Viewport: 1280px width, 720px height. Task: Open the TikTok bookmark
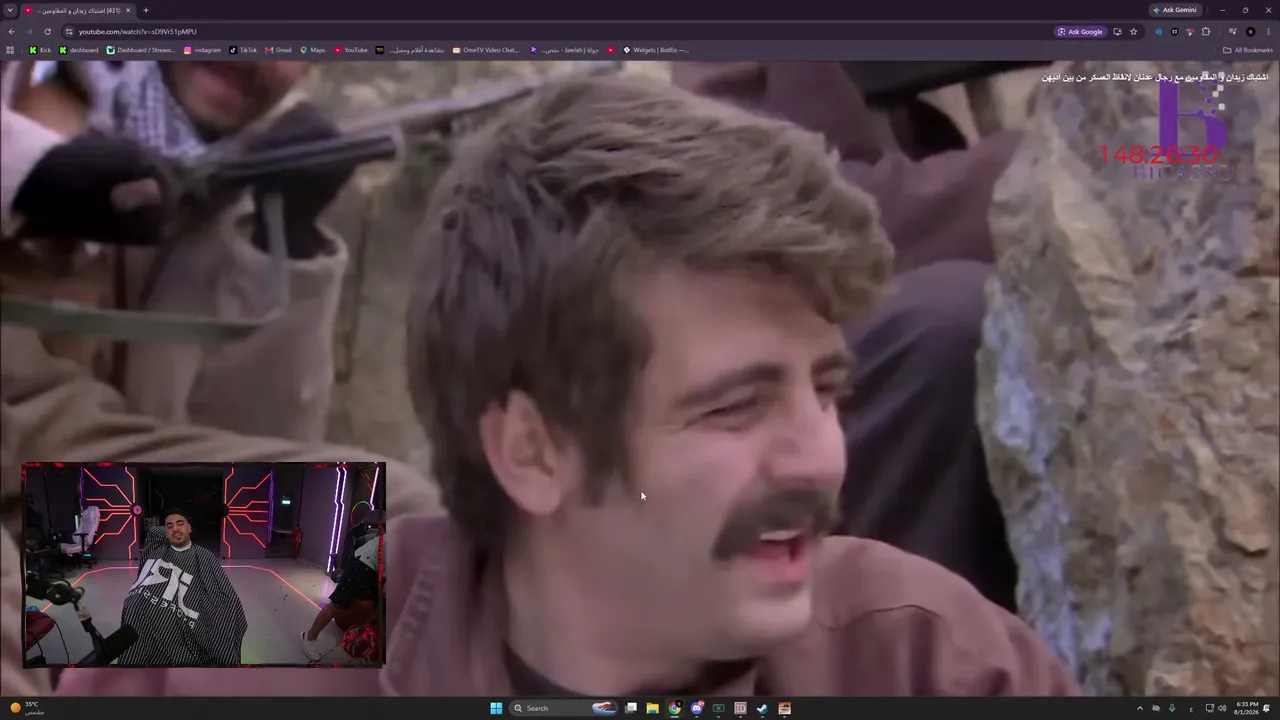pyautogui.click(x=243, y=50)
